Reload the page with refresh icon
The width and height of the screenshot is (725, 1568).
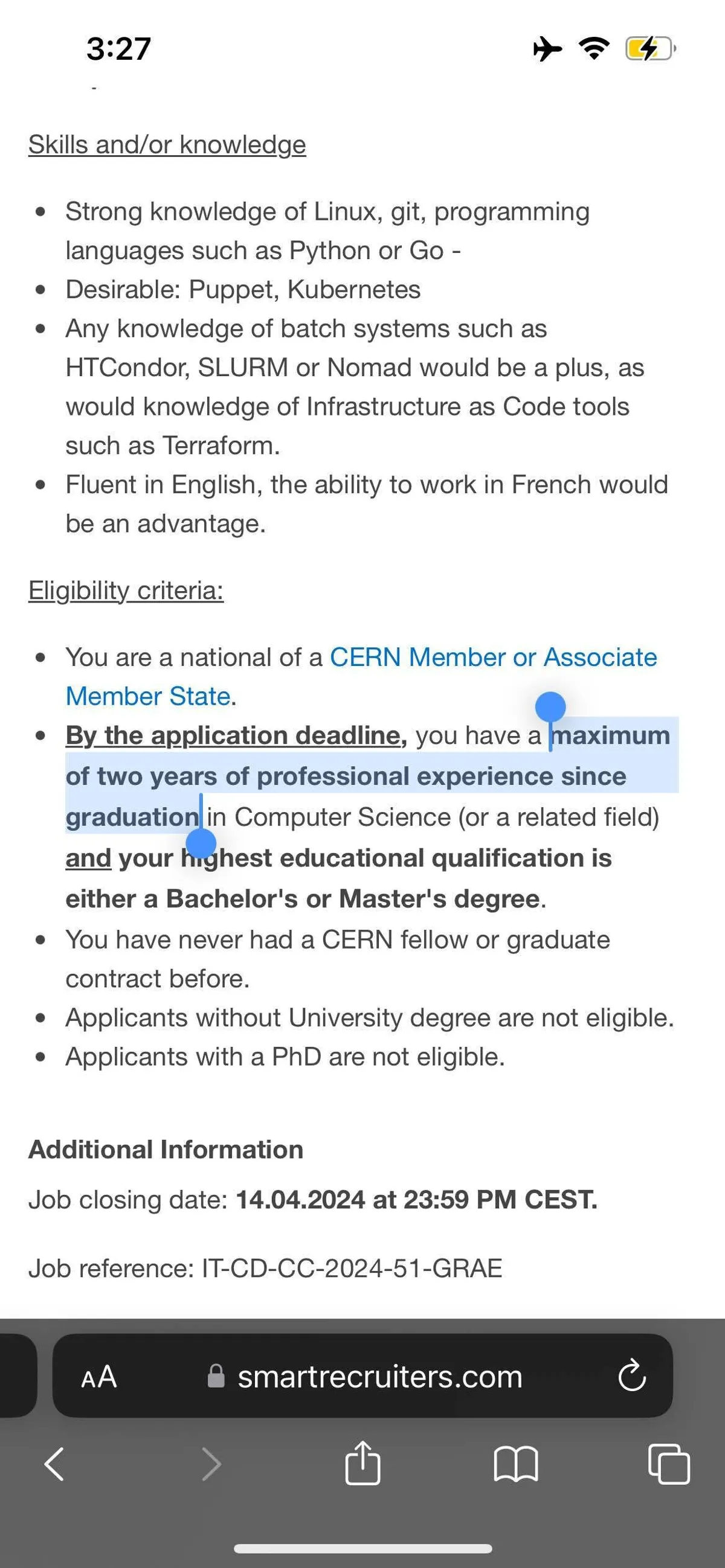pos(632,1375)
